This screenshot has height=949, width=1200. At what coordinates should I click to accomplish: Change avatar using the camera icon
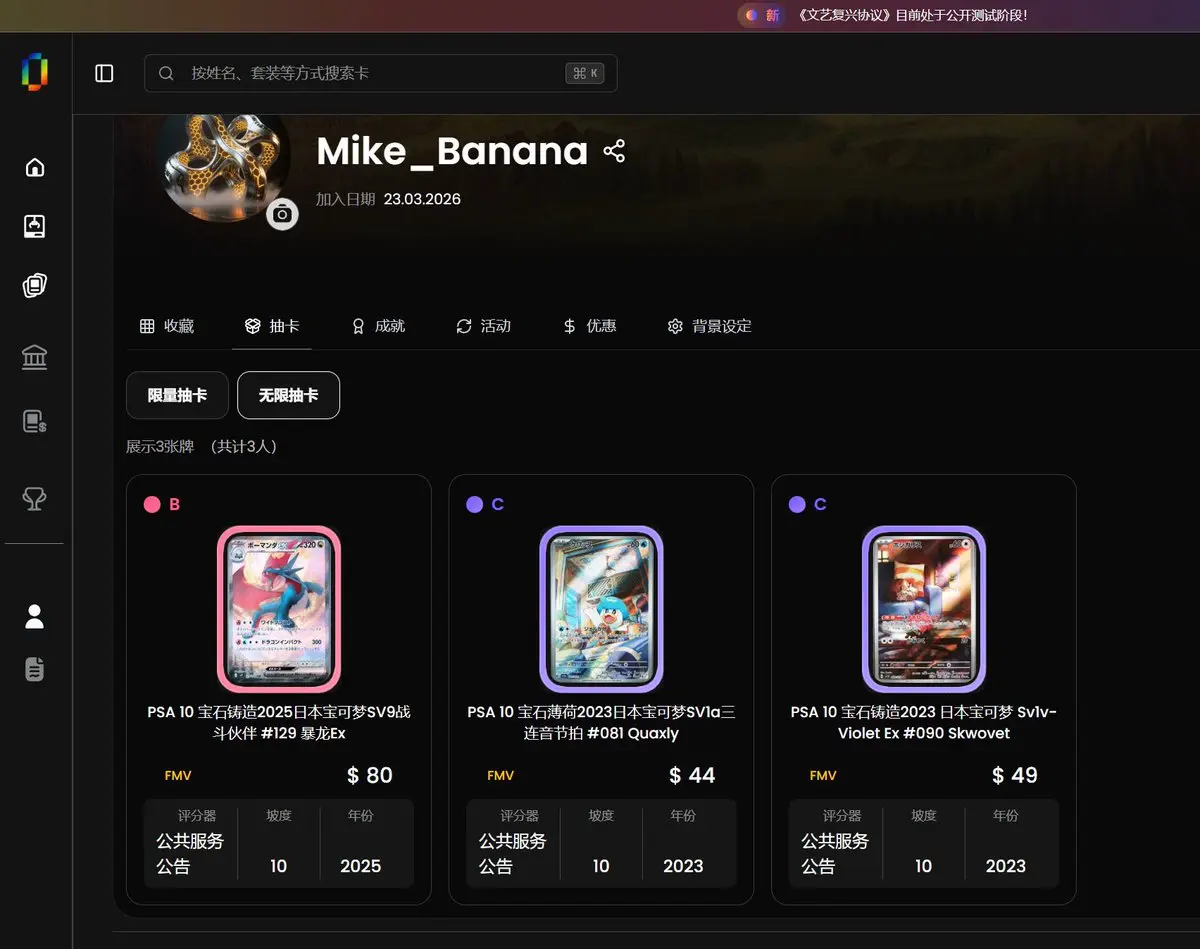click(282, 214)
